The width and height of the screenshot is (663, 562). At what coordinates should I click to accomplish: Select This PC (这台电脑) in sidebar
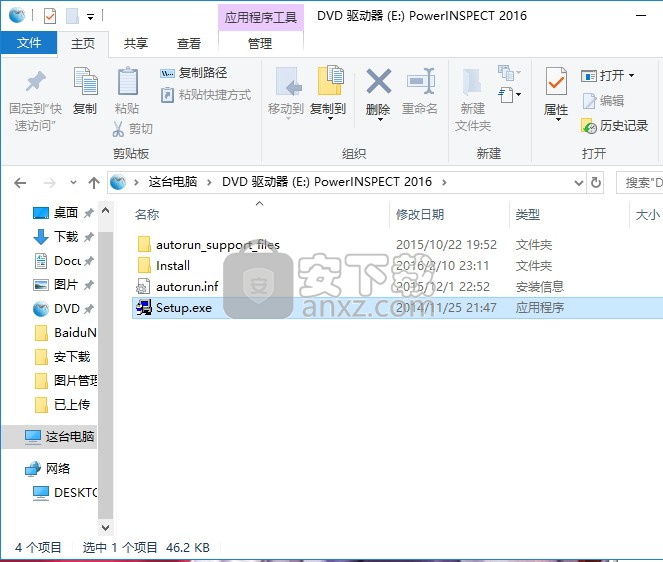point(49,436)
